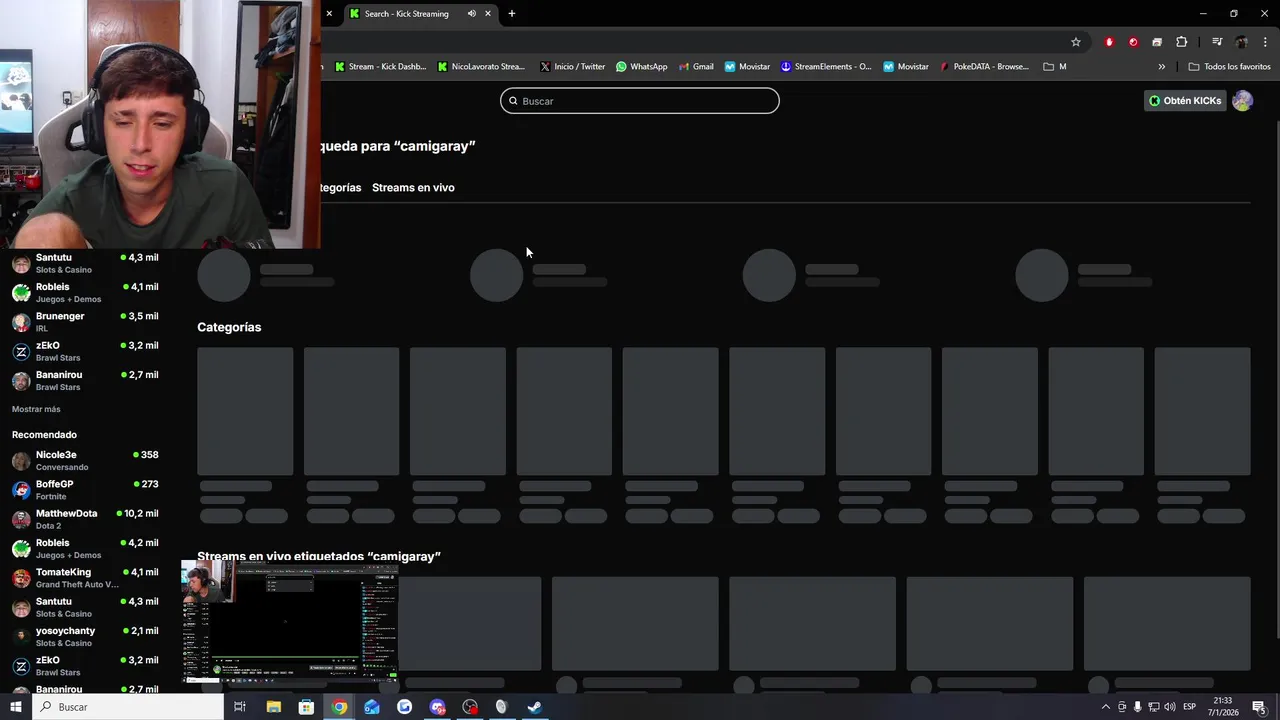The width and height of the screenshot is (1280, 720).
Task: Open the Gmail bookmark
Action: tap(696, 67)
